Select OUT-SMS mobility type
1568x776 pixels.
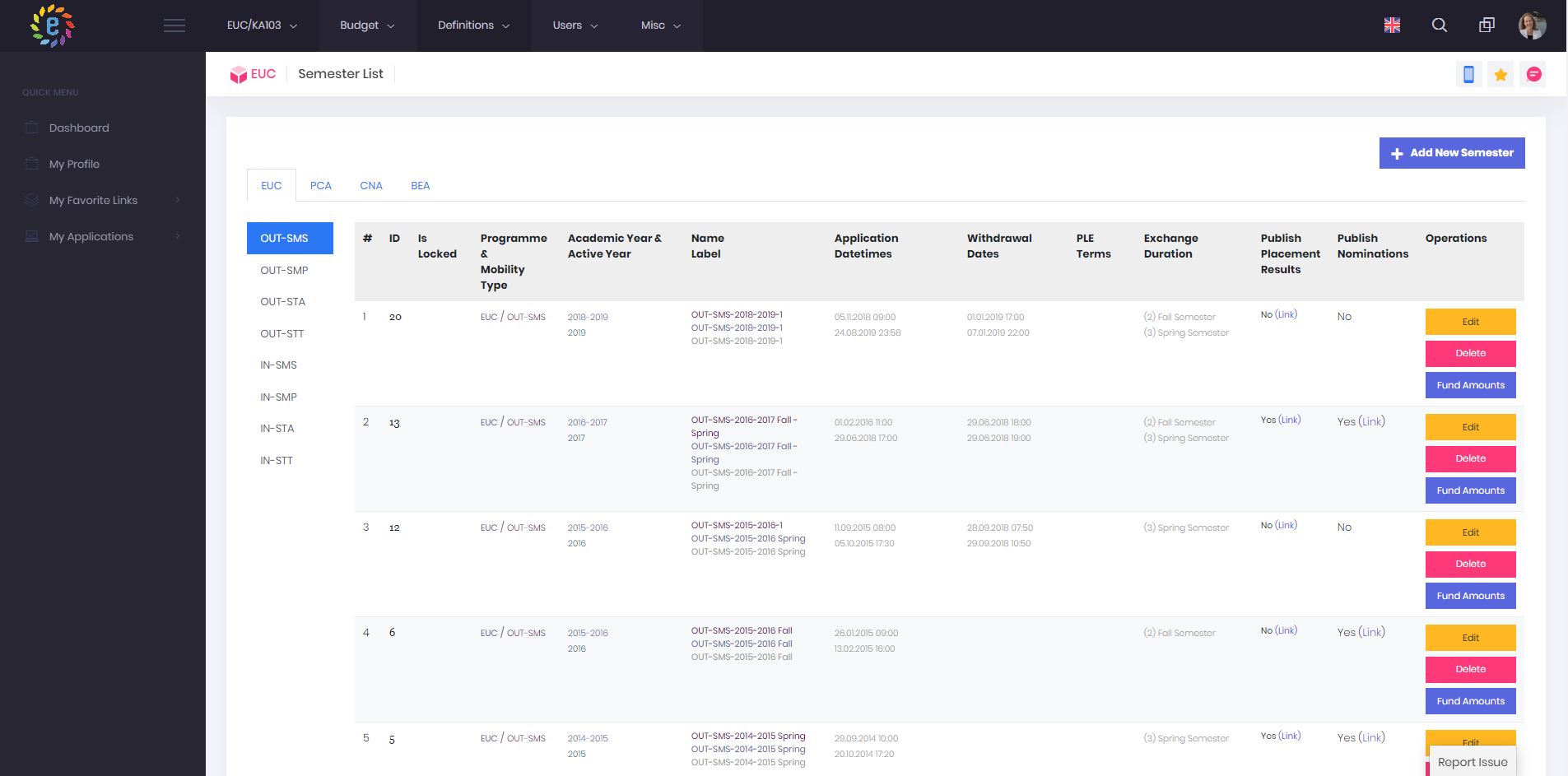[290, 238]
